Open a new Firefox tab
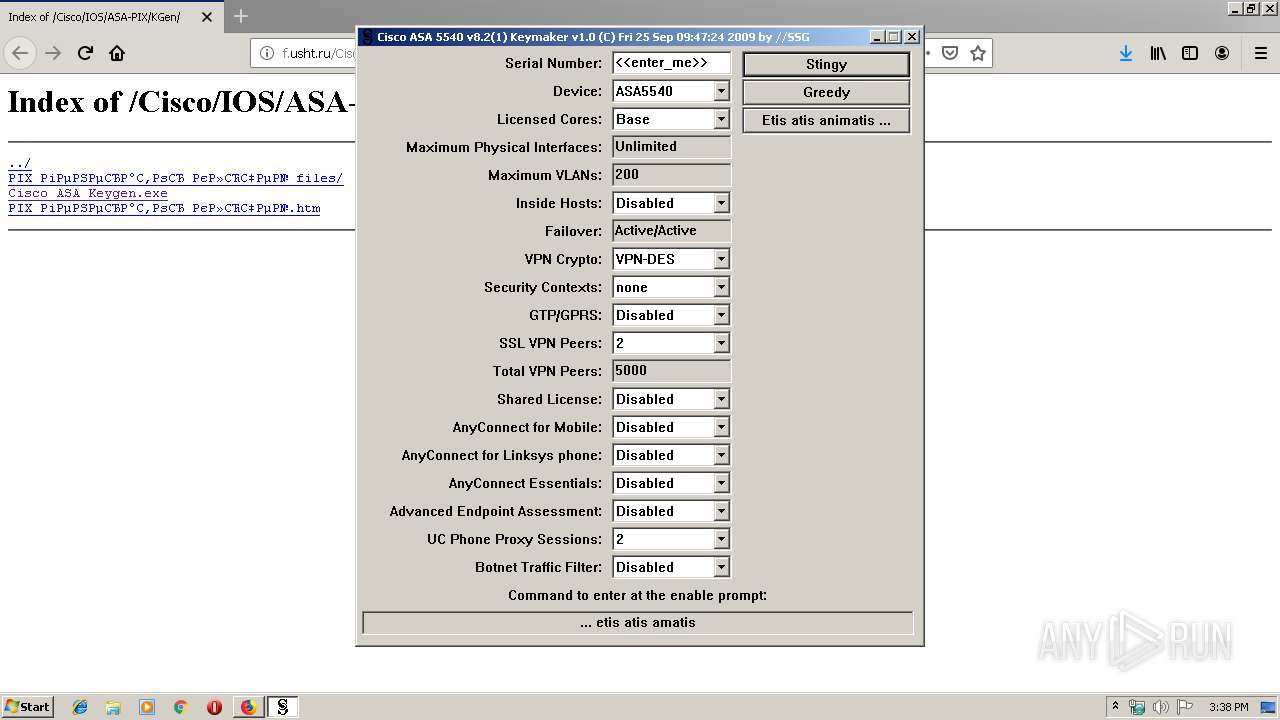This screenshot has height=720, width=1280. tap(241, 16)
